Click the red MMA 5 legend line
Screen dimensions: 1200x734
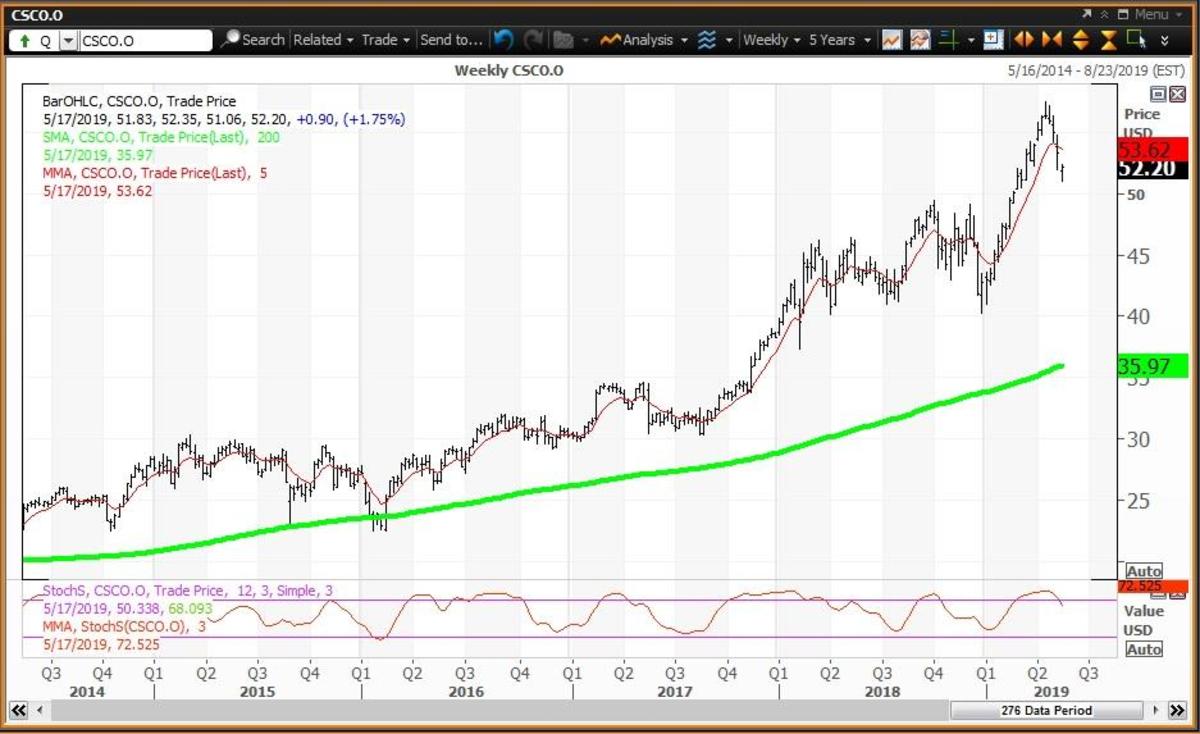[x=154, y=172]
